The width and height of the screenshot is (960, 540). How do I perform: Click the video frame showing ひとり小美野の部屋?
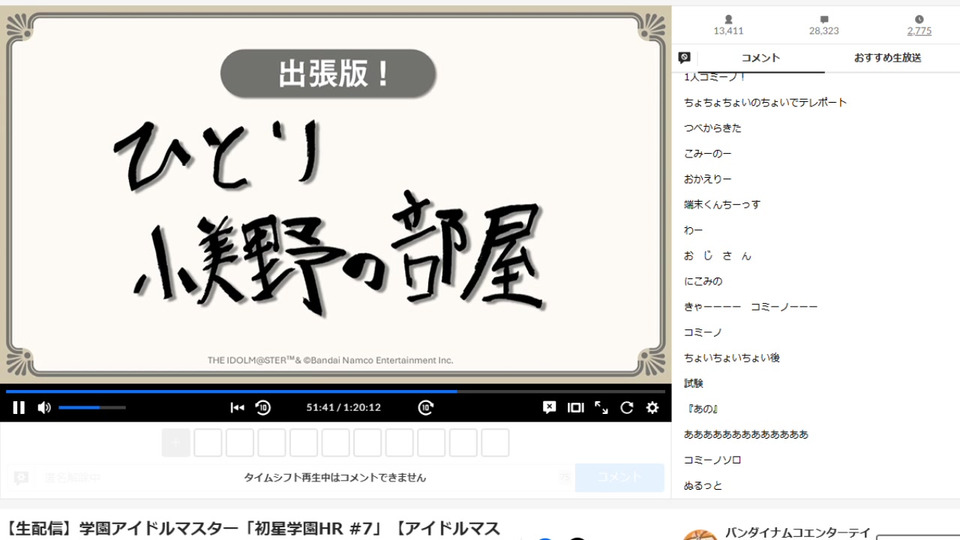pos(336,195)
